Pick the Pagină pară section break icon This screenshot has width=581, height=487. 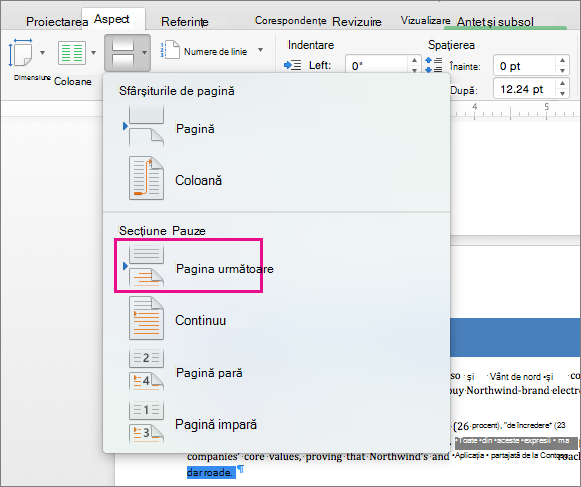tap(146, 370)
